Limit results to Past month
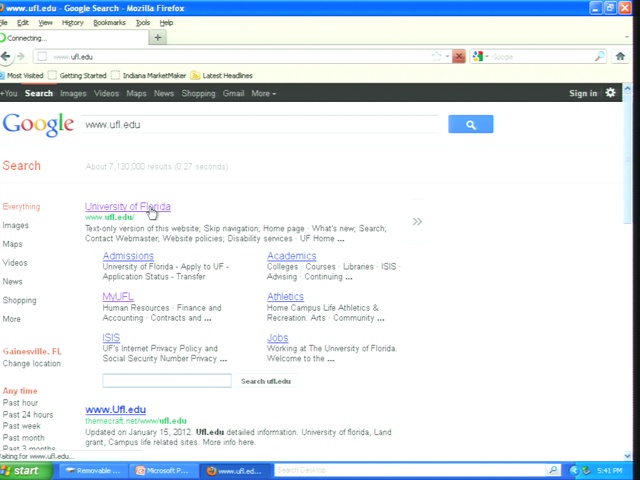 [x=23, y=438]
